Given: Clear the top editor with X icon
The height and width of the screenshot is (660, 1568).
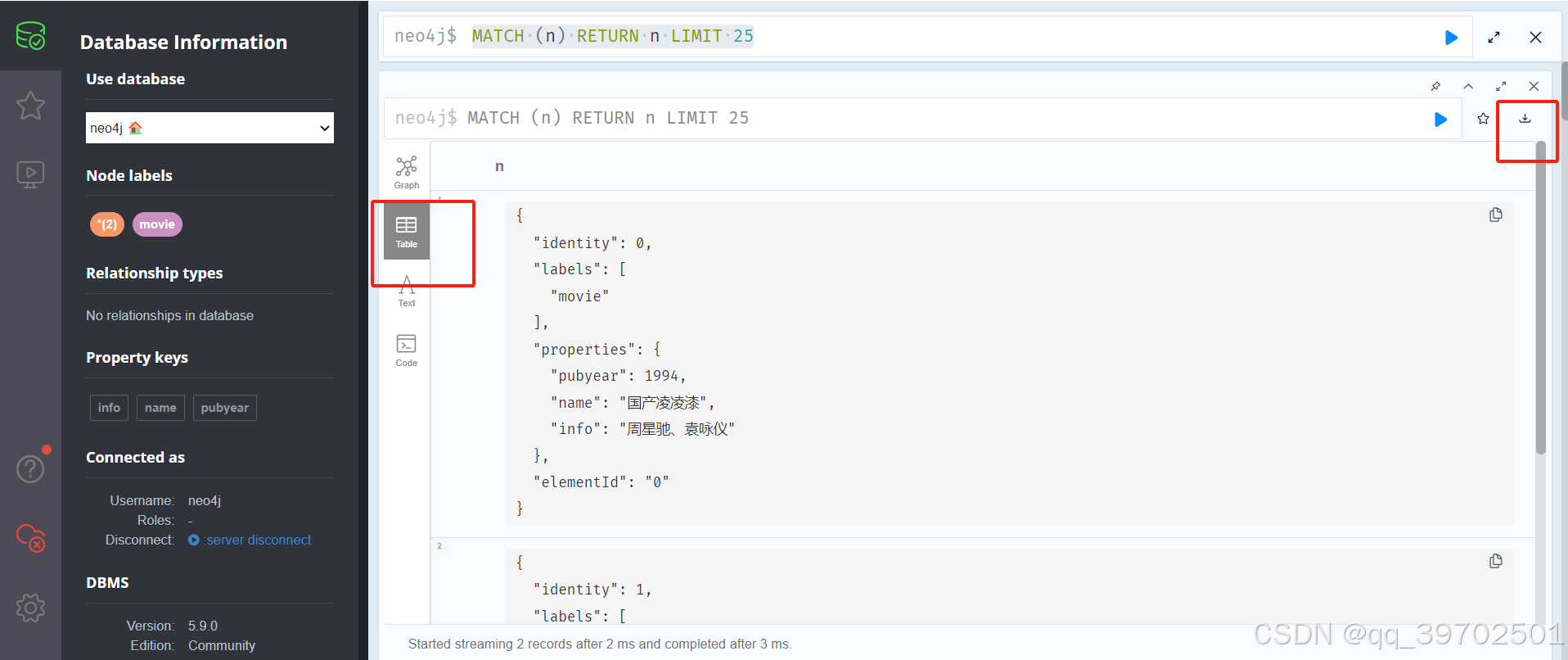Looking at the screenshot, I should coord(1535,38).
